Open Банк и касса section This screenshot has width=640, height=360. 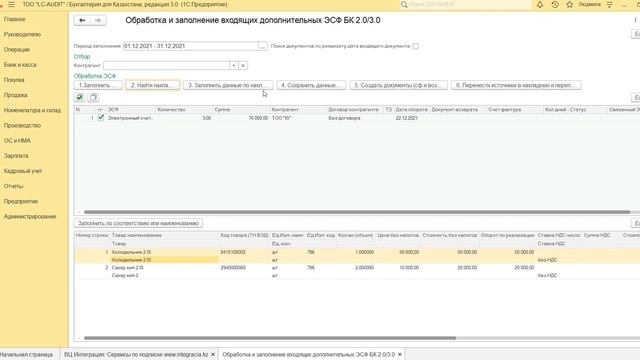point(20,64)
